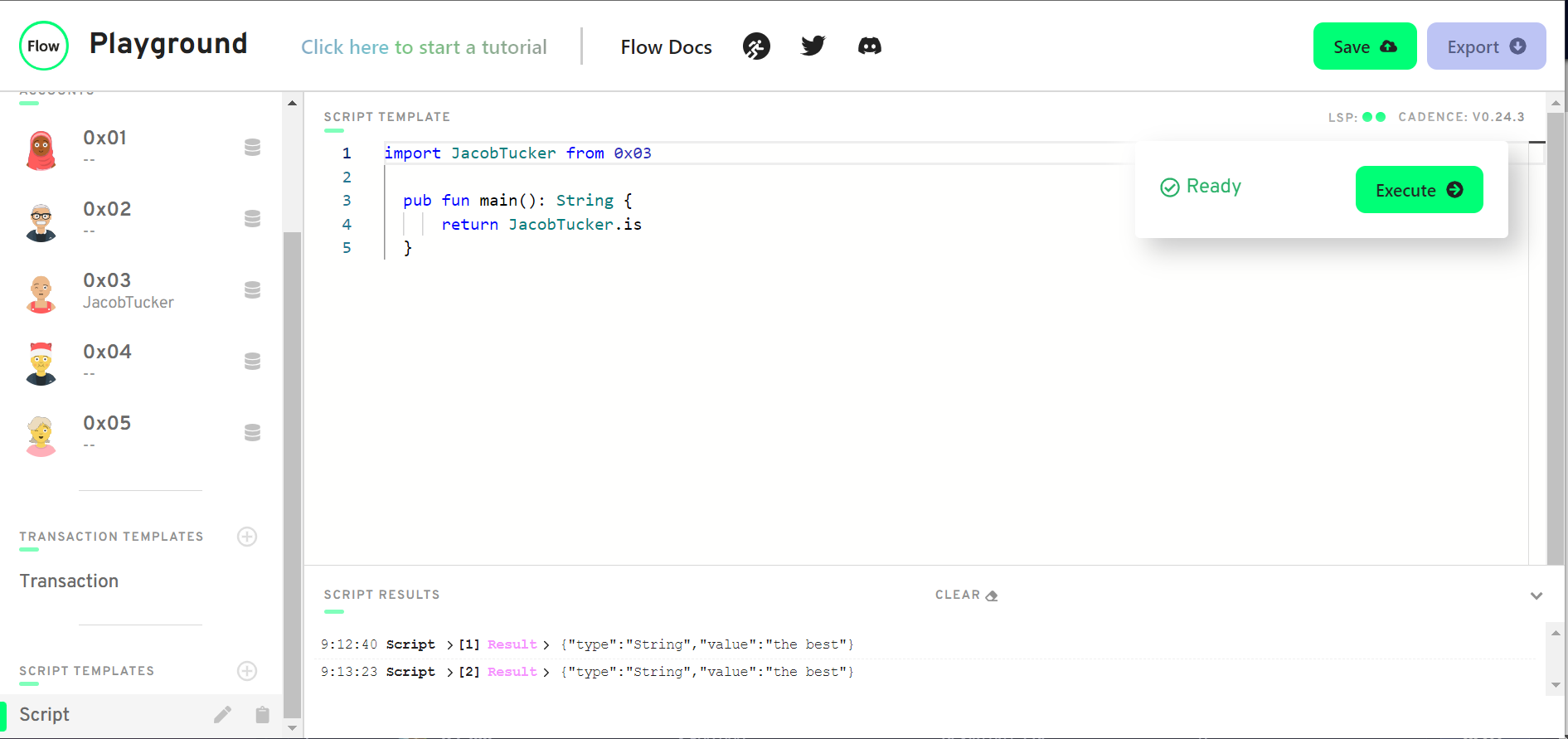Add a new transaction template
Image resolution: width=1568 pixels, height=739 pixels.
pyautogui.click(x=247, y=537)
